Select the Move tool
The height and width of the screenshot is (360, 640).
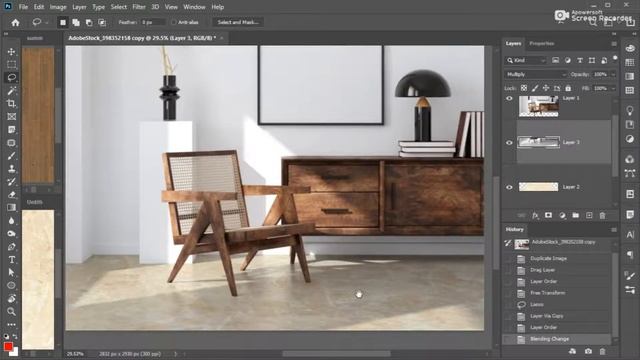click(x=11, y=52)
